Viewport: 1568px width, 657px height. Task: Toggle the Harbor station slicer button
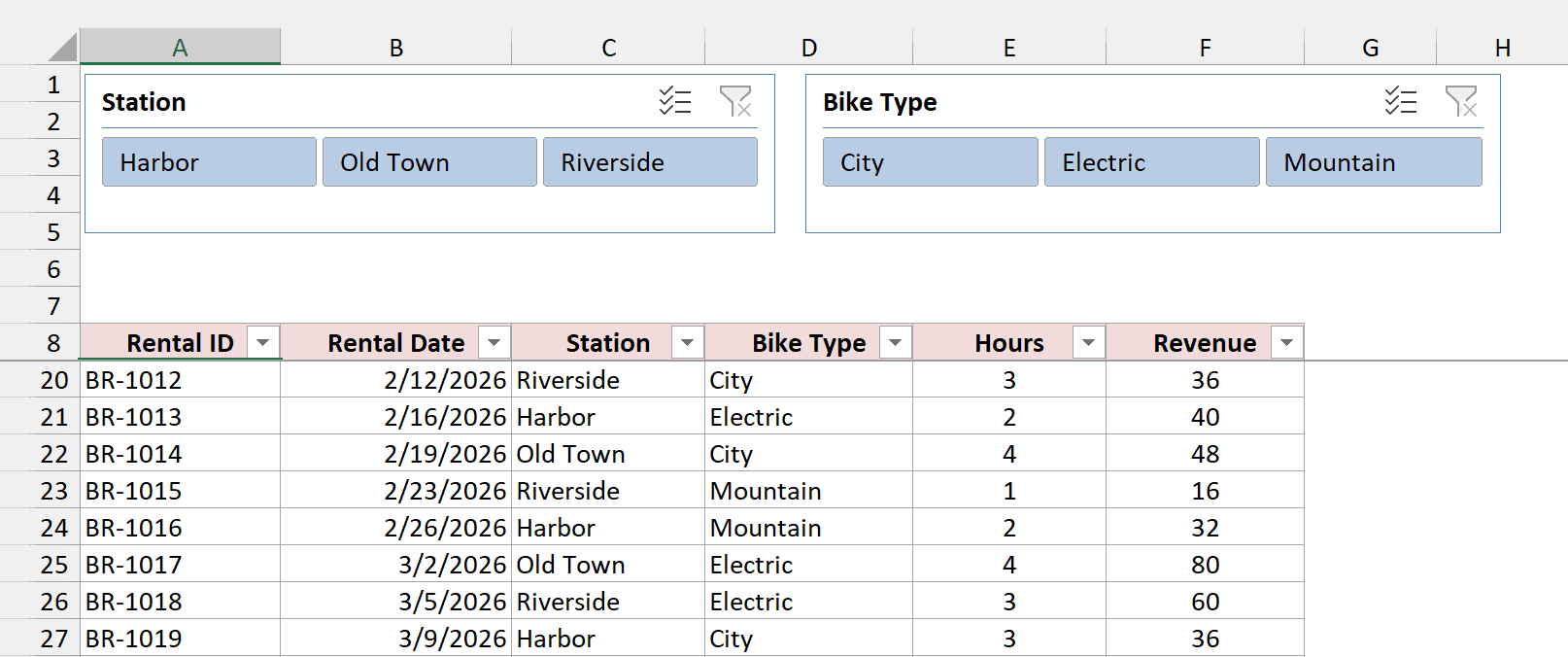pyautogui.click(x=209, y=161)
